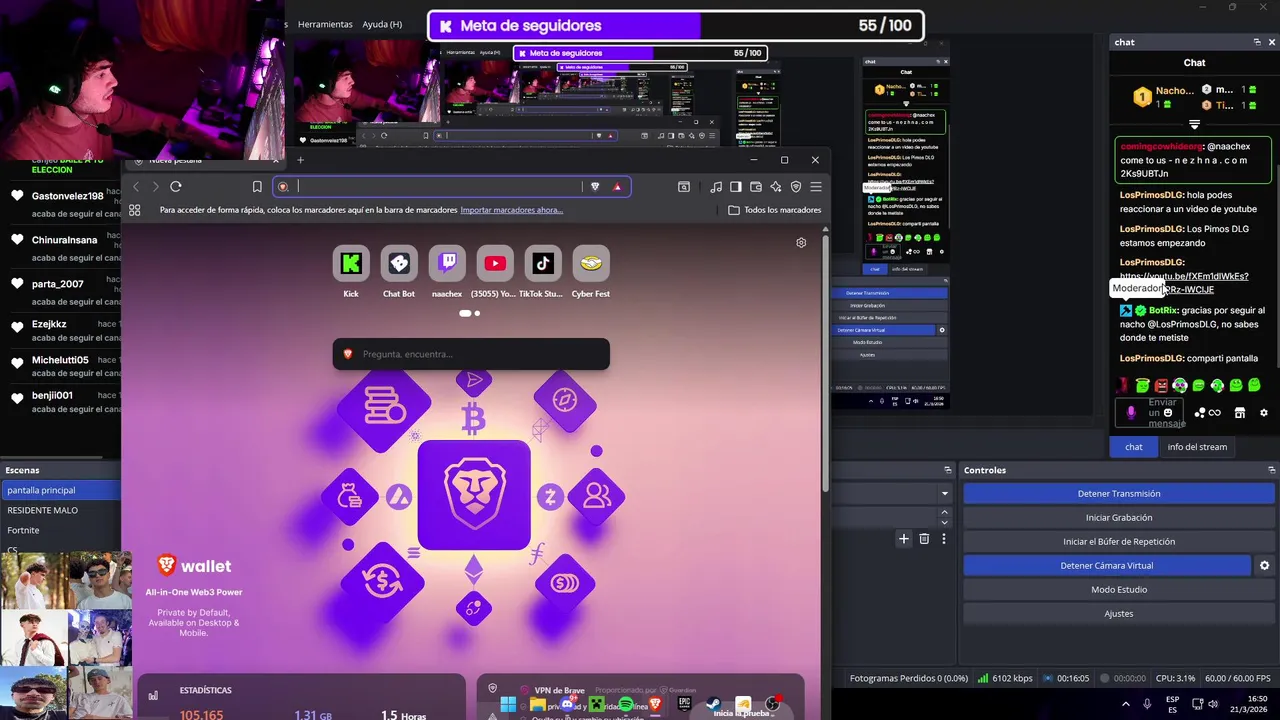Open Epic Games from the taskbar
This screenshot has width=1280, height=720.
click(x=684, y=705)
